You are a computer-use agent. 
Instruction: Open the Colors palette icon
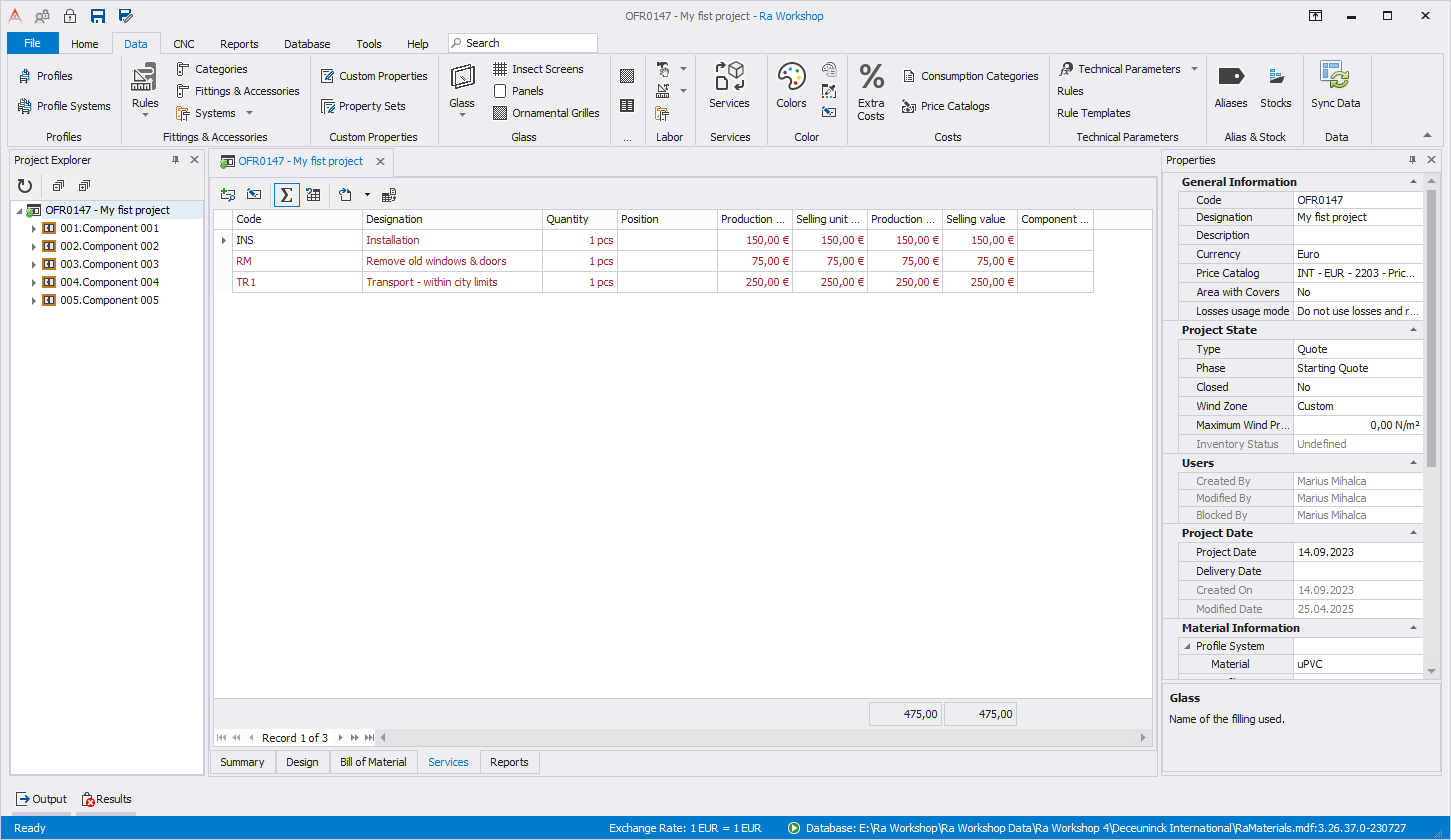click(x=791, y=85)
